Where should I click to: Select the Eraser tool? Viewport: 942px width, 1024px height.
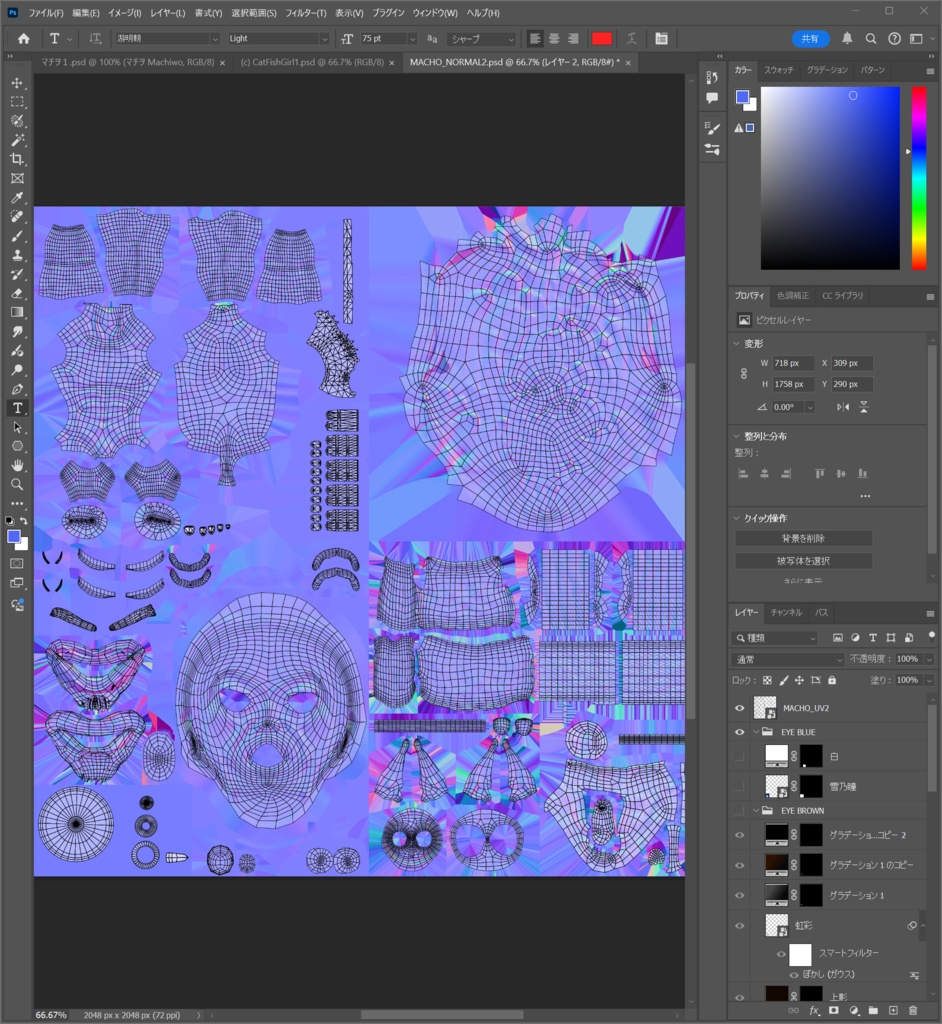coord(17,293)
